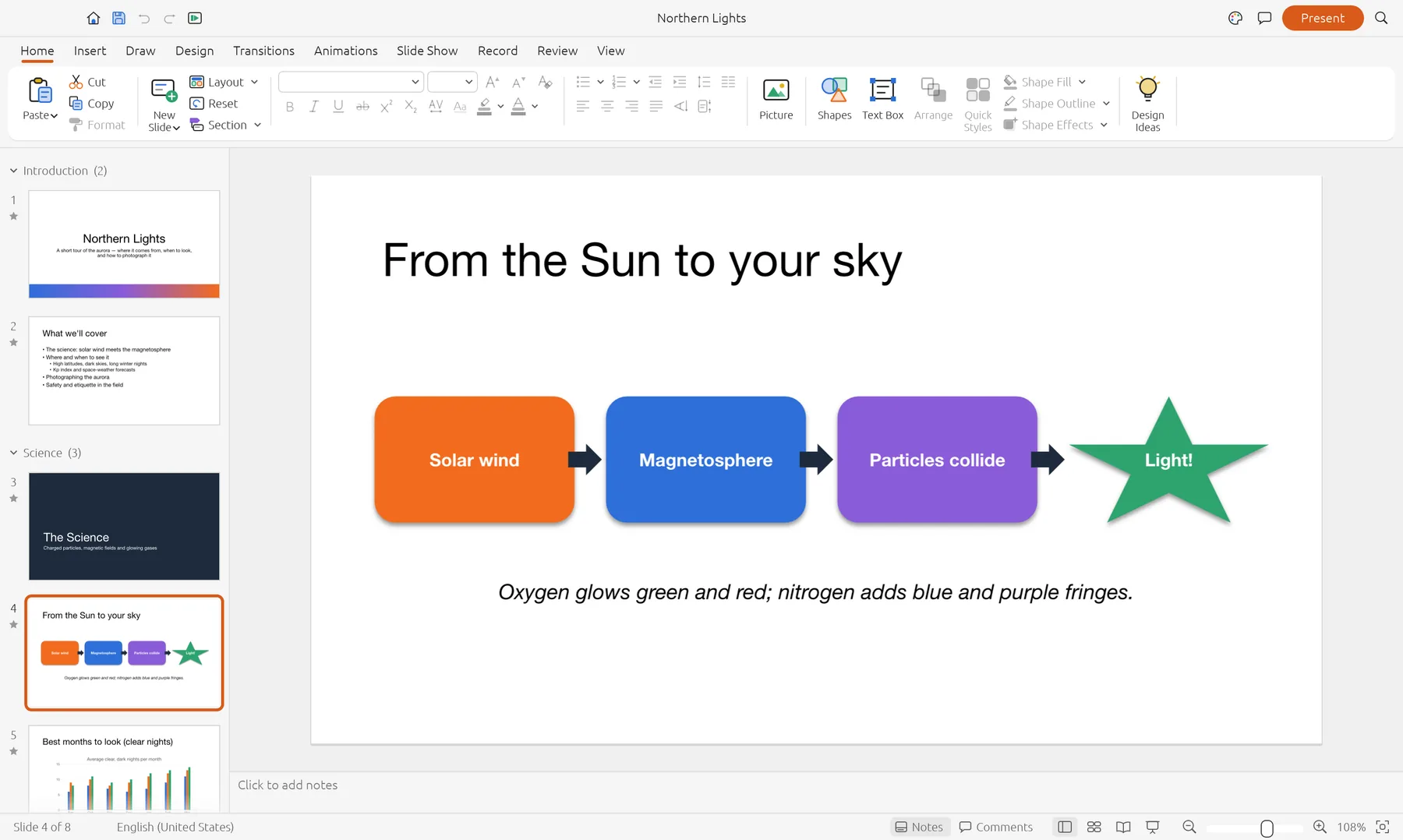This screenshot has width=1403, height=840.
Task: Open the Insert tab
Action: (90, 51)
